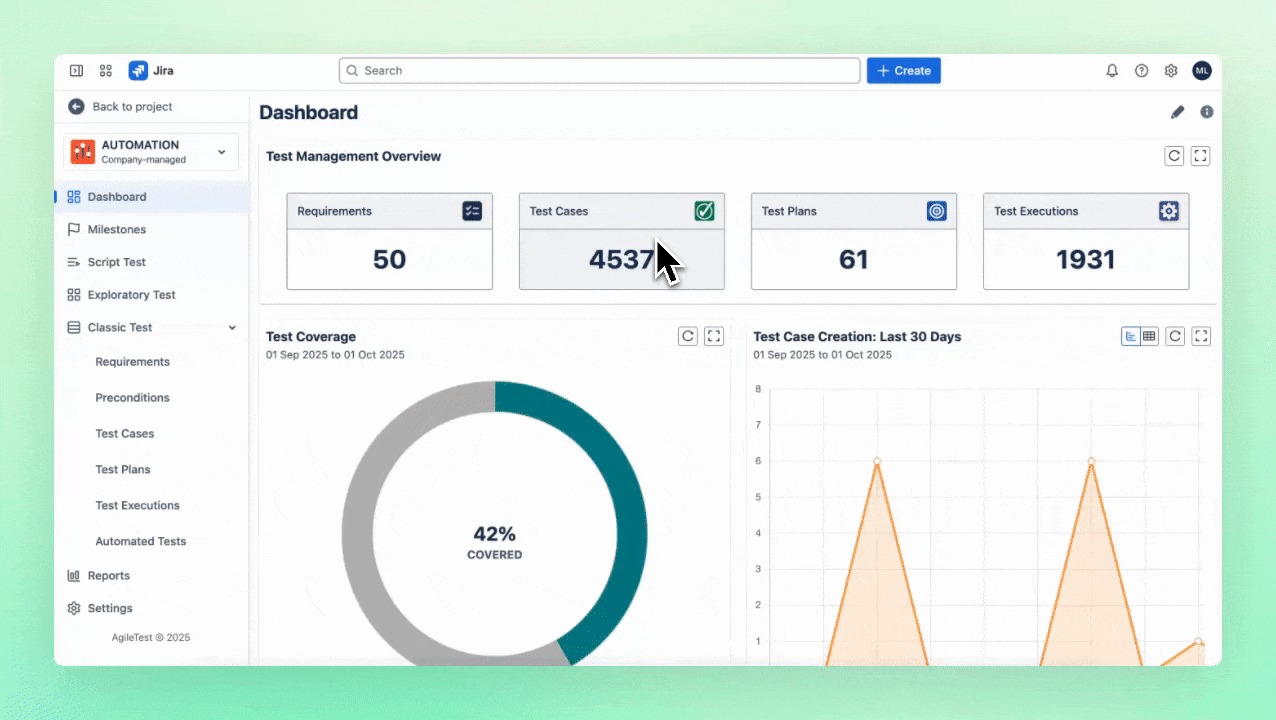Click Back to project link
This screenshot has width=1276, height=720.
(x=132, y=107)
